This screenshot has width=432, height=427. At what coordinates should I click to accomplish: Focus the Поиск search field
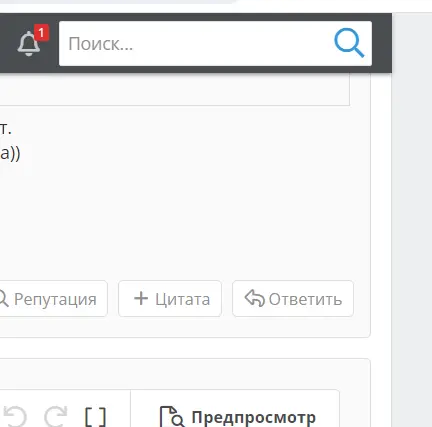(197, 44)
